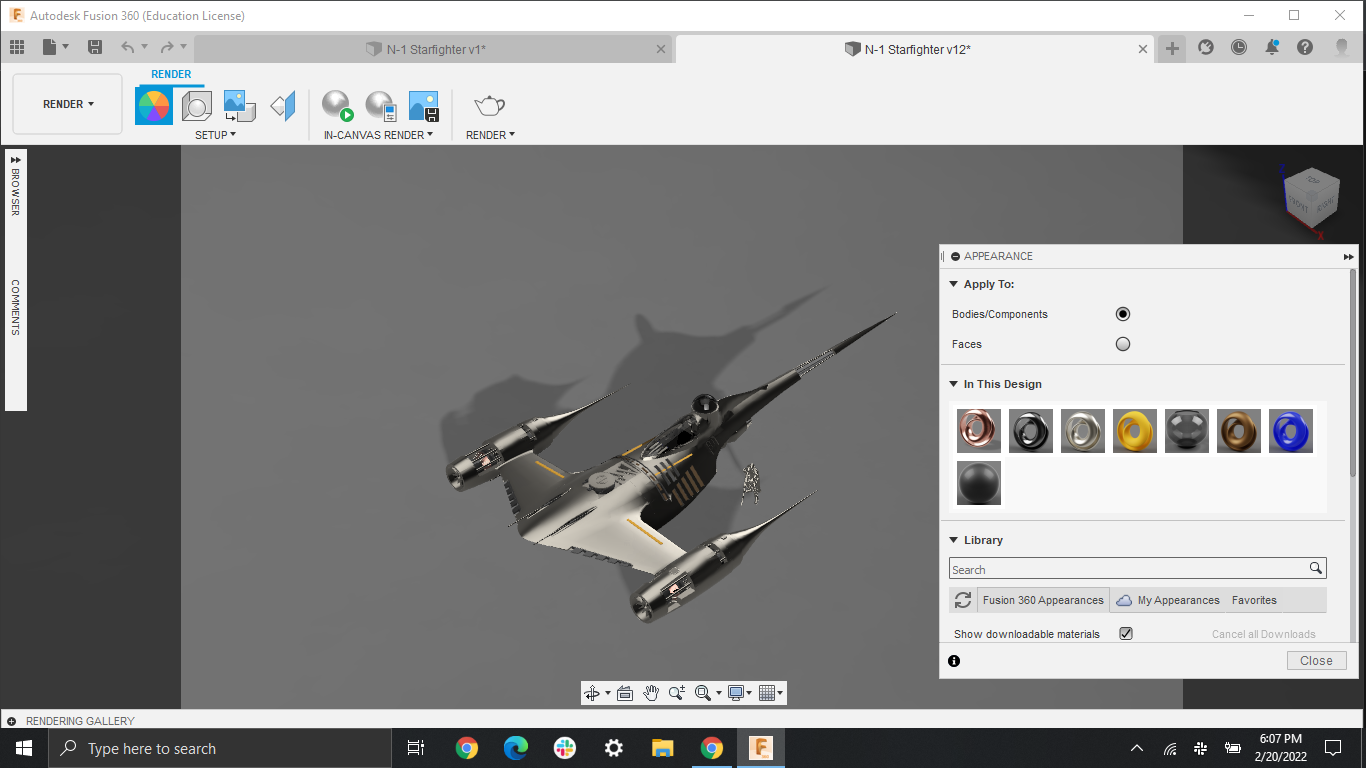Image resolution: width=1366 pixels, height=768 pixels.
Task: Open the Scene Settings tool
Action: pos(196,104)
